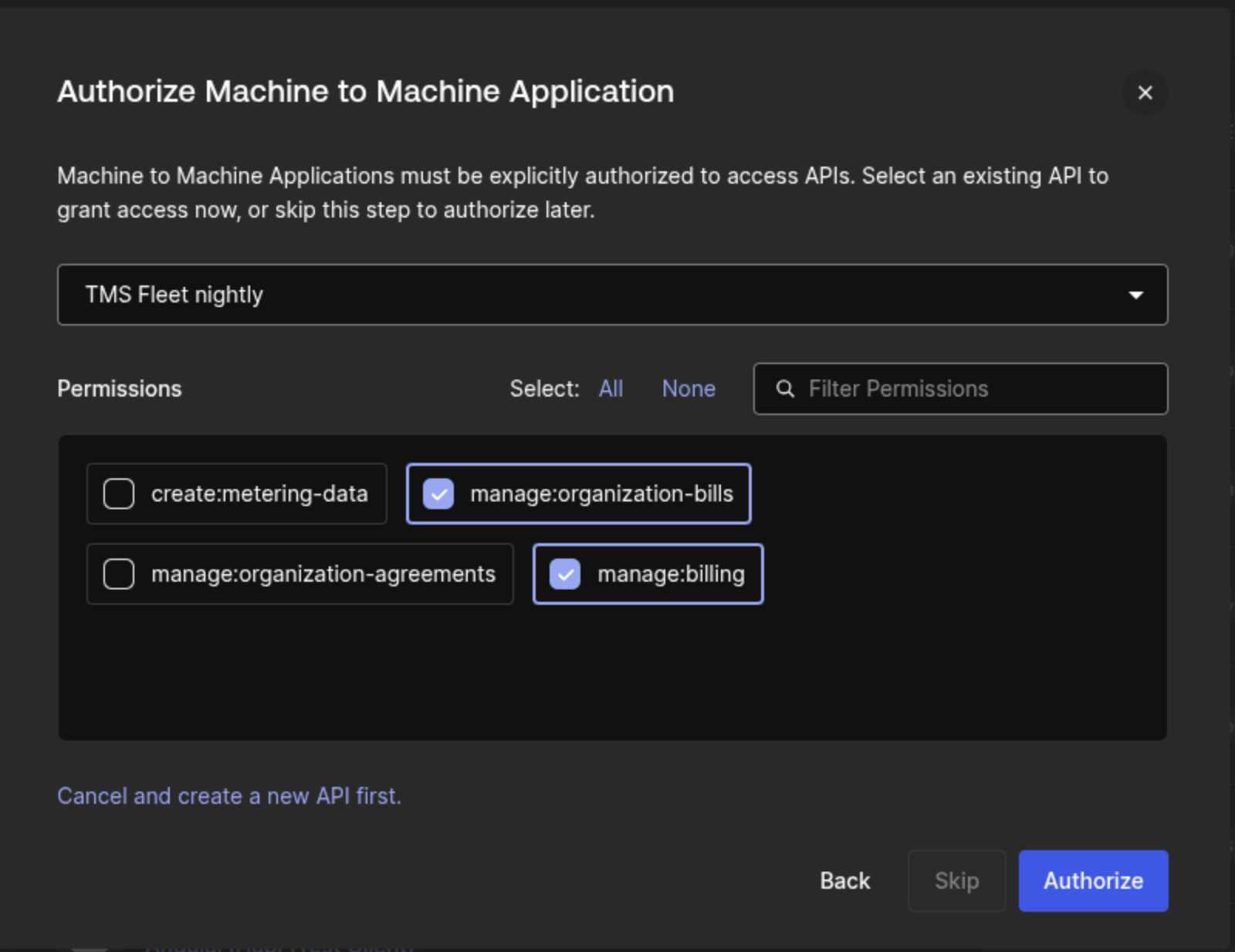Skip the authorization step
The height and width of the screenshot is (952, 1235).
(x=957, y=881)
